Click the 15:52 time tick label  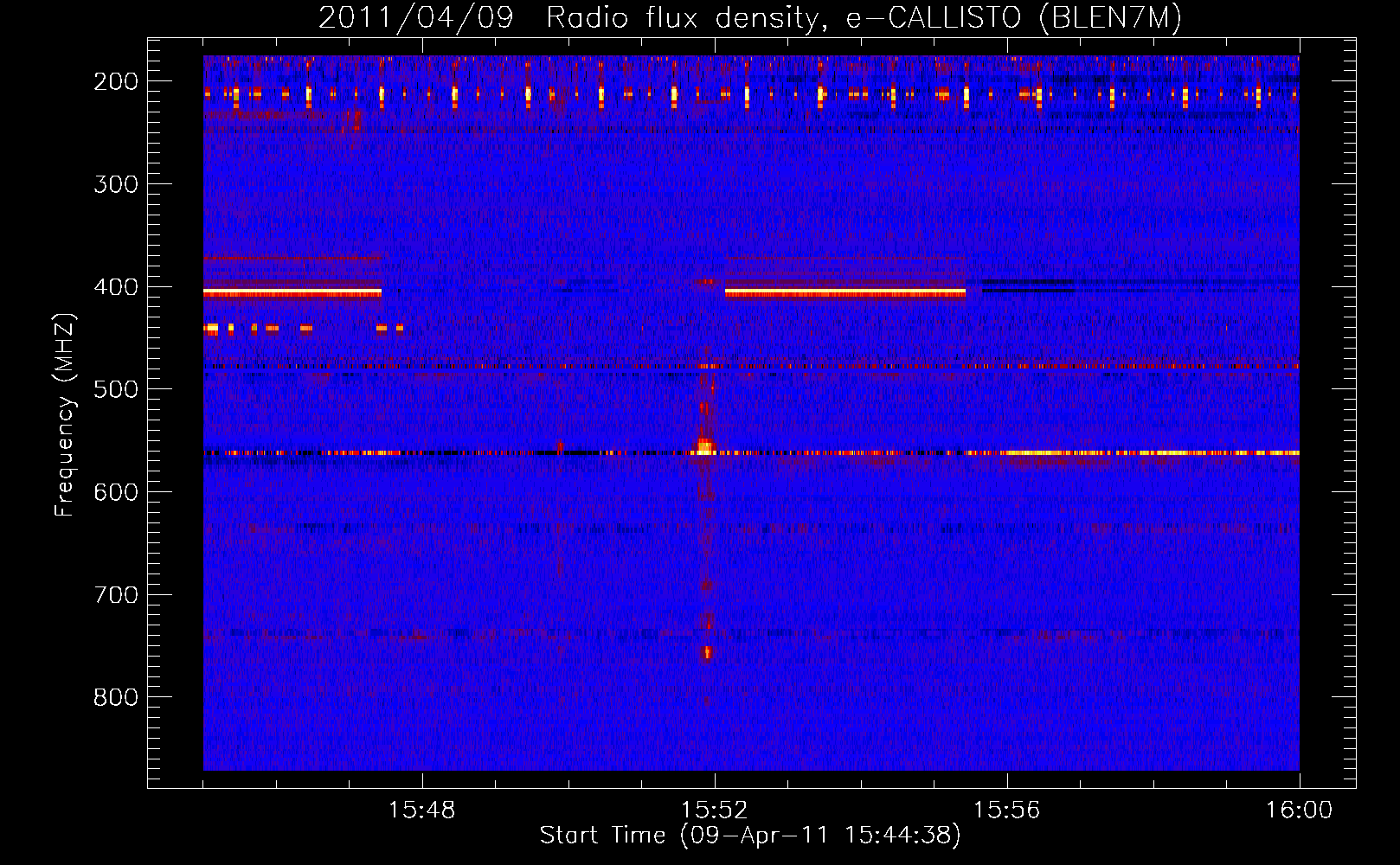715,811
